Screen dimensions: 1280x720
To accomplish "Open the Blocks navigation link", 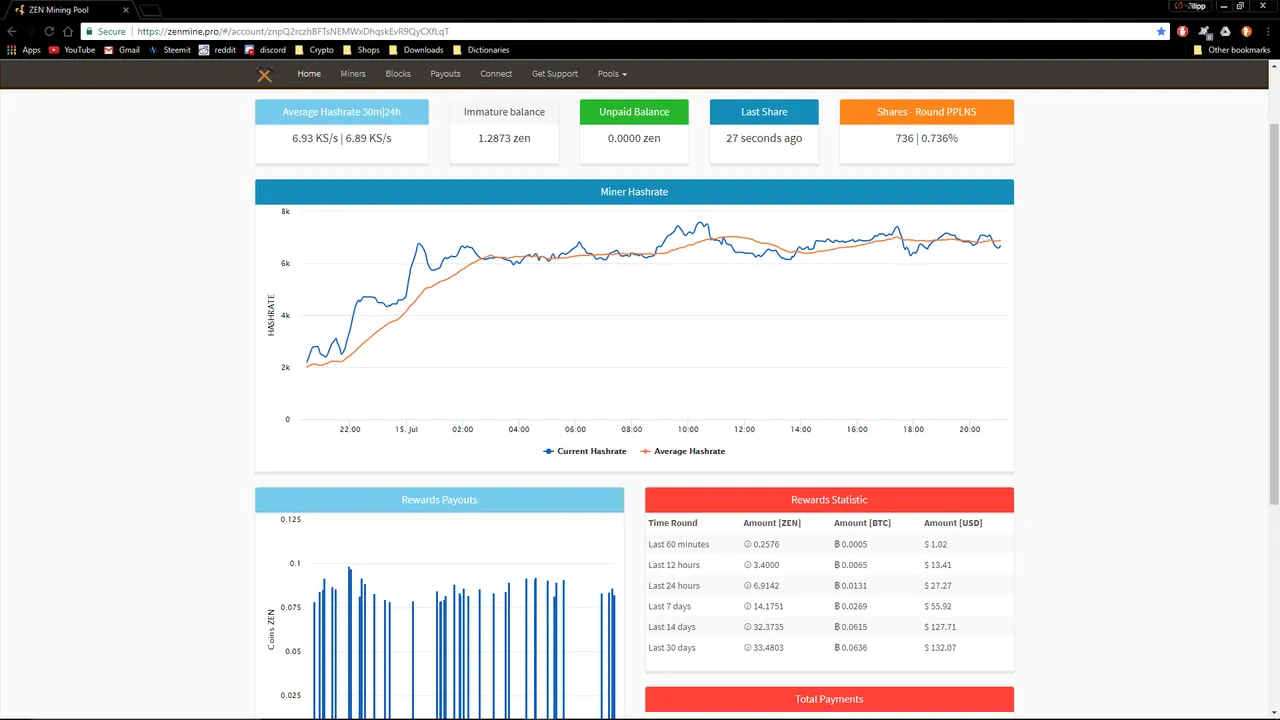I will click(x=398, y=74).
